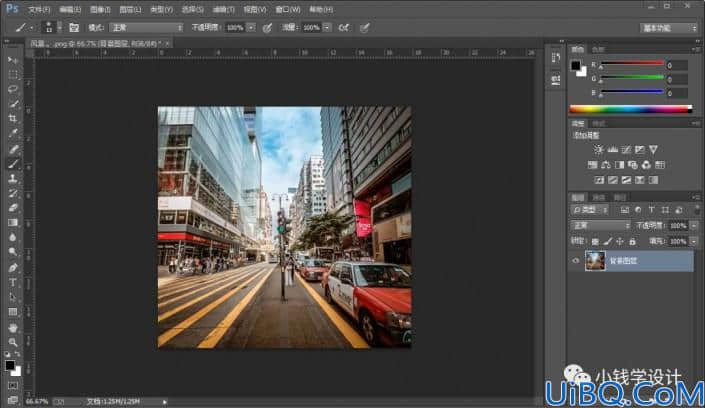The width and height of the screenshot is (705, 408).
Task: Toggle lock transparent pixels
Action: (595, 242)
